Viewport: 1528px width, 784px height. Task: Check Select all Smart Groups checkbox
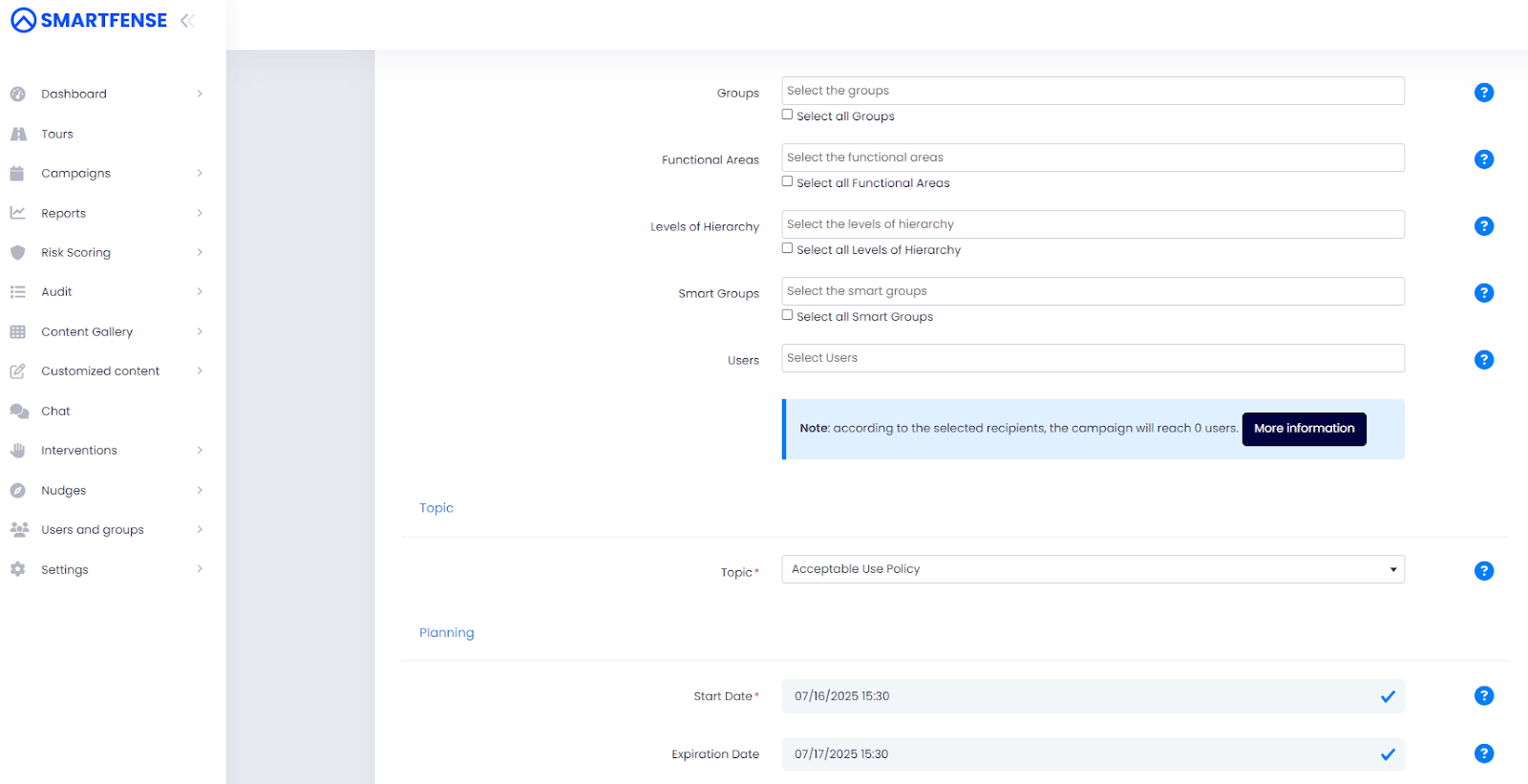click(x=787, y=315)
